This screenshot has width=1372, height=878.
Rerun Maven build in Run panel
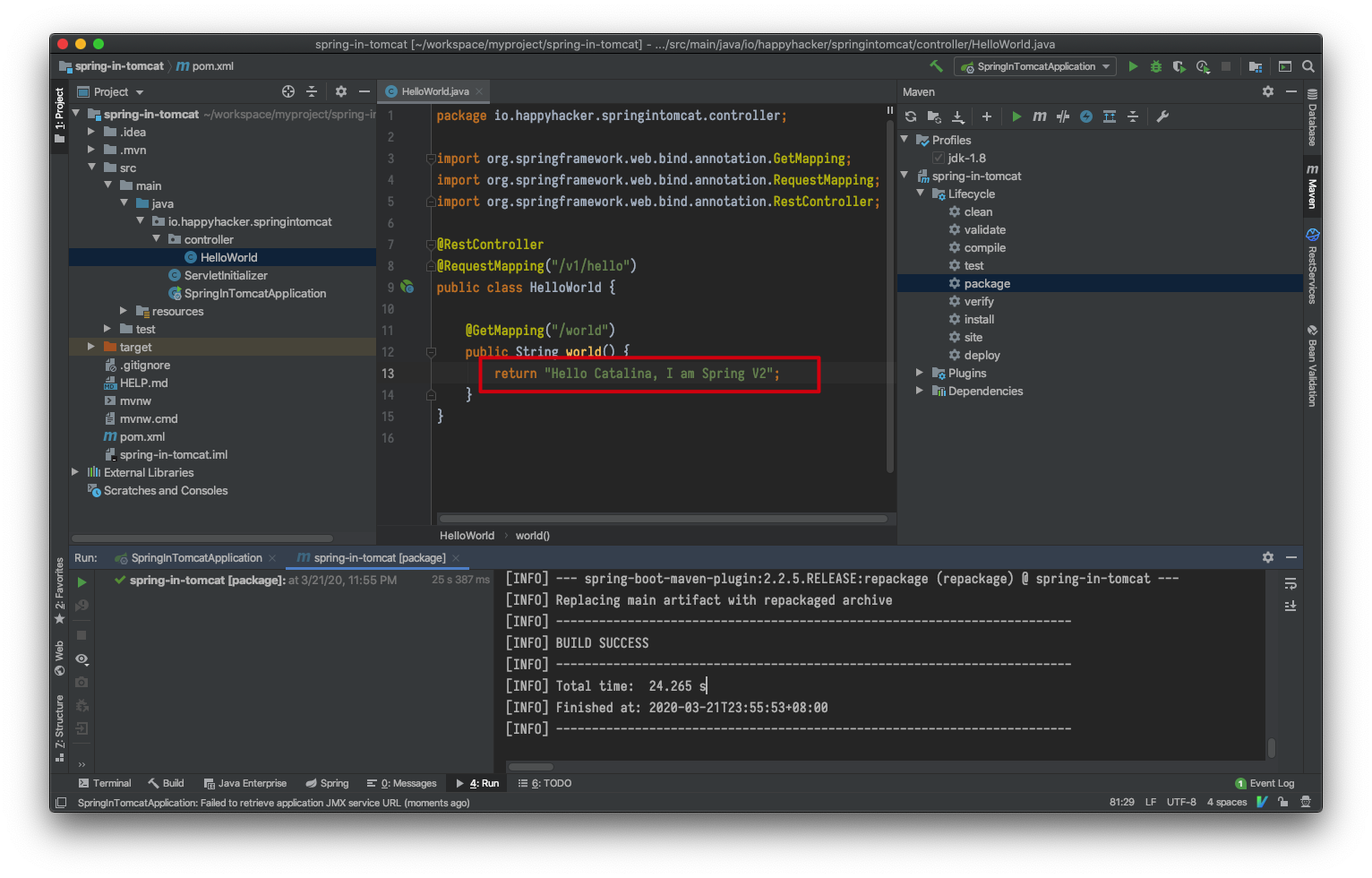click(x=81, y=582)
